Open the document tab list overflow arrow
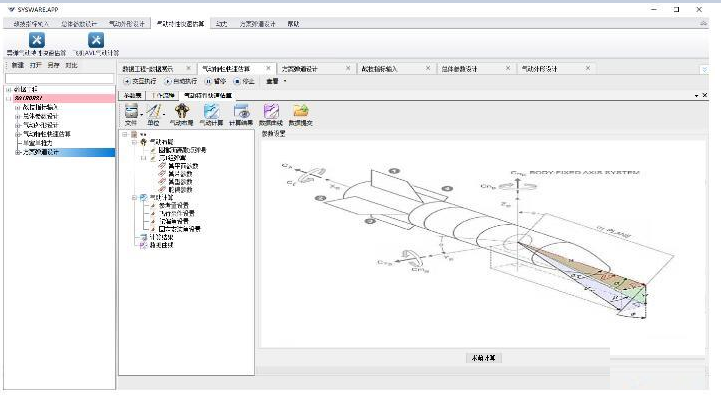Viewport: 721px width, 397px height. click(x=704, y=69)
